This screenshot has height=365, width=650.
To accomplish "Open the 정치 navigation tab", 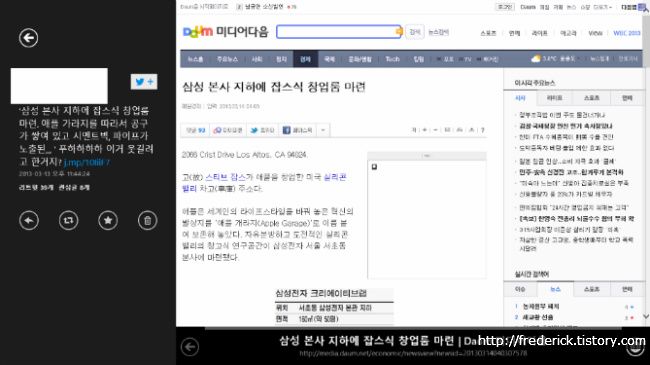I will click(281, 59).
